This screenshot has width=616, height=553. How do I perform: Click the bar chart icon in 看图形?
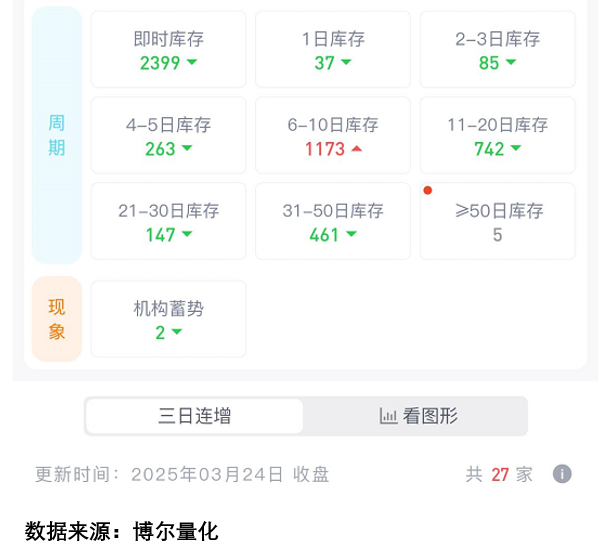click(x=389, y=416)
